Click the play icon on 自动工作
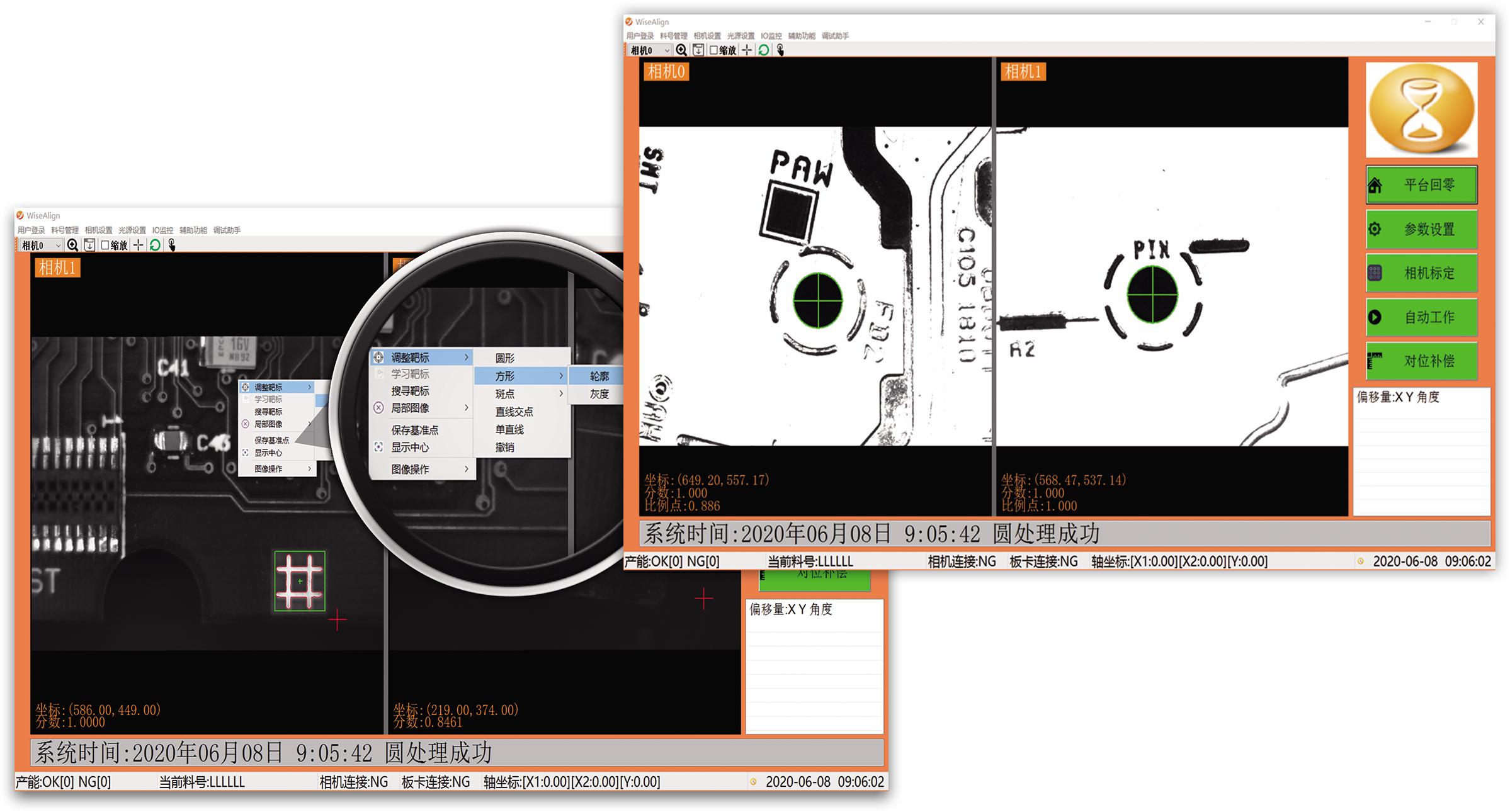Image resolution: width=1510 pixels, height=812 pixels. point(1375,317)
